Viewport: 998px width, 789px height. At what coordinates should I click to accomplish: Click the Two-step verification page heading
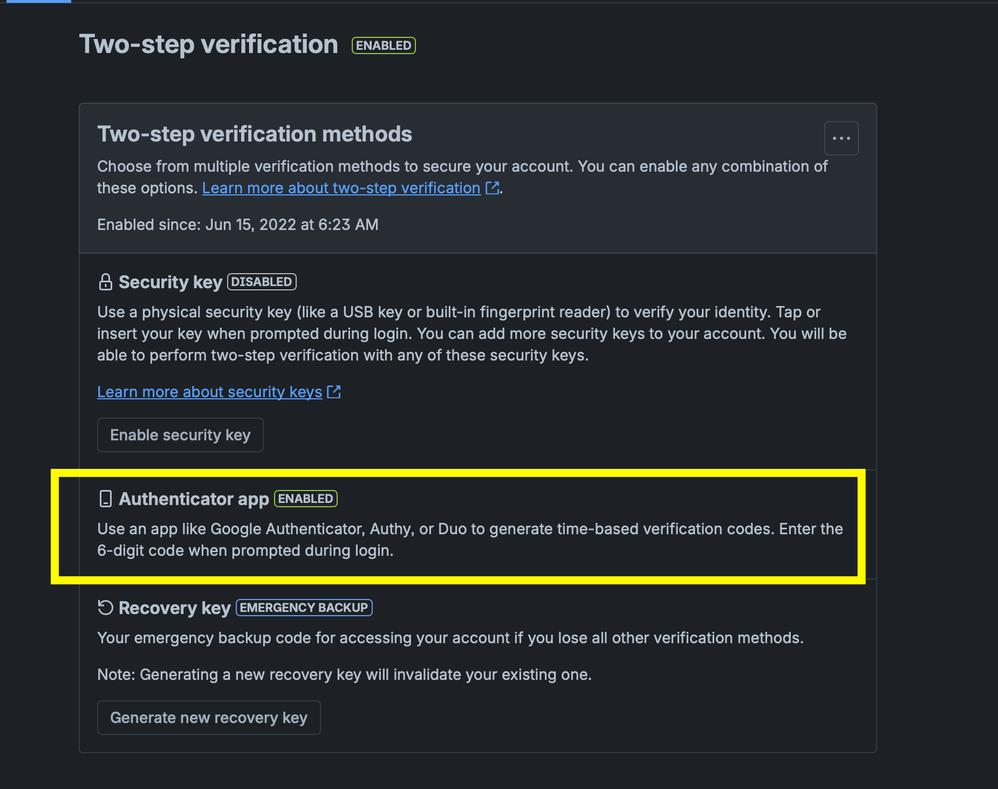click(209, 45)
